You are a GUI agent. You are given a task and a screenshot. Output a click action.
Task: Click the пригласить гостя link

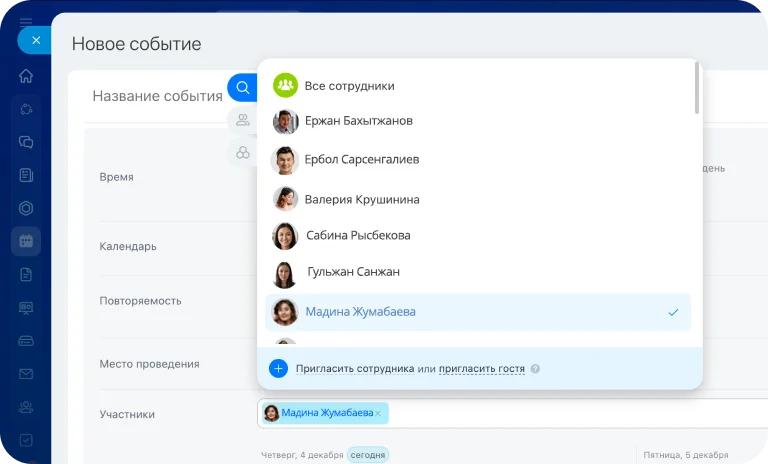pos(481,369)
